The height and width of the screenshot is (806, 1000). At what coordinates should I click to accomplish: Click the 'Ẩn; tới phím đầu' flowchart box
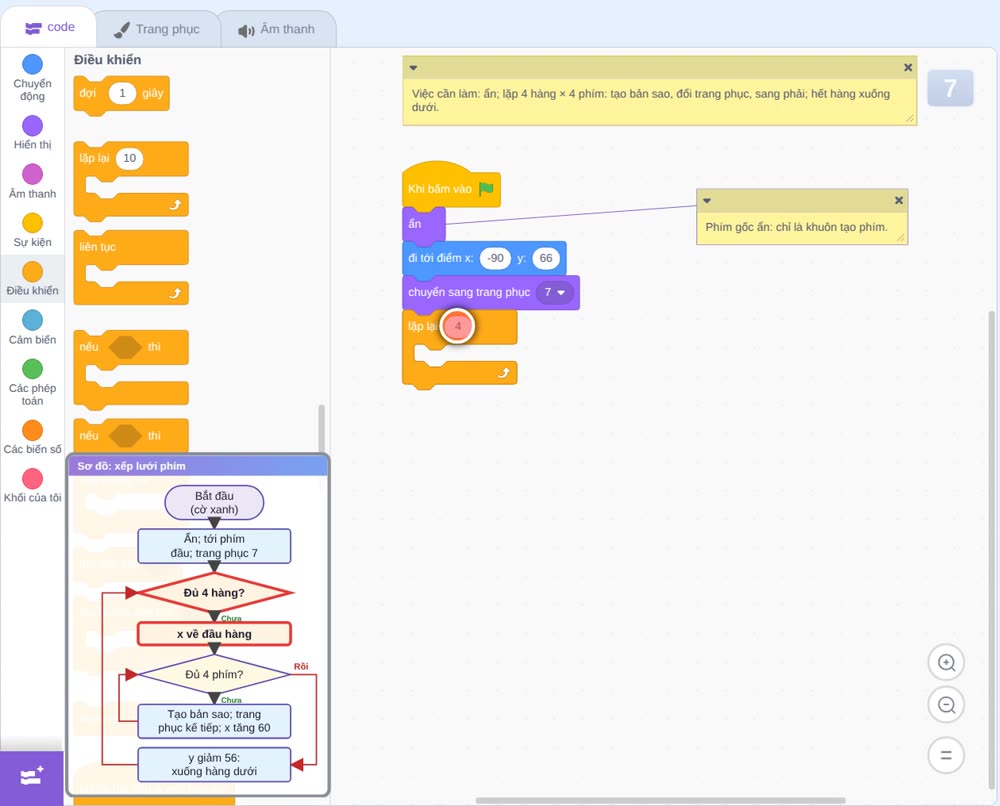(214, 546)
